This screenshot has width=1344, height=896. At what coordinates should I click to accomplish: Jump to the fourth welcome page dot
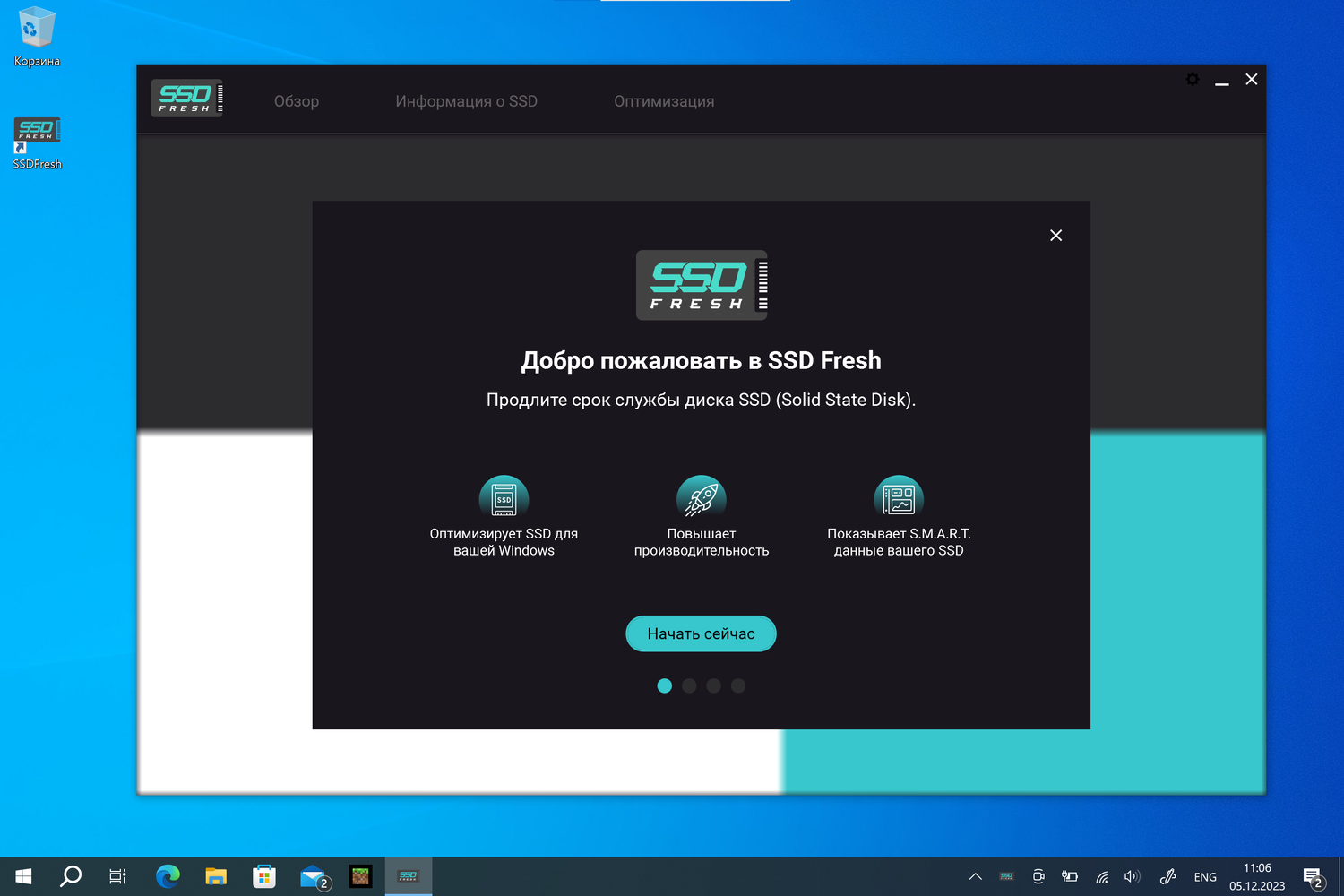pos(738,685)
